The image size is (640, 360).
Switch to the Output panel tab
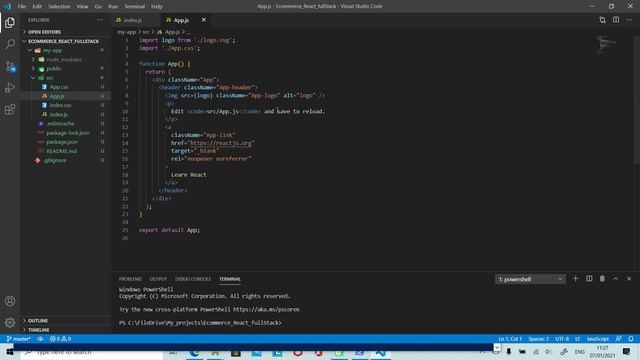click(x=158, y=279)
